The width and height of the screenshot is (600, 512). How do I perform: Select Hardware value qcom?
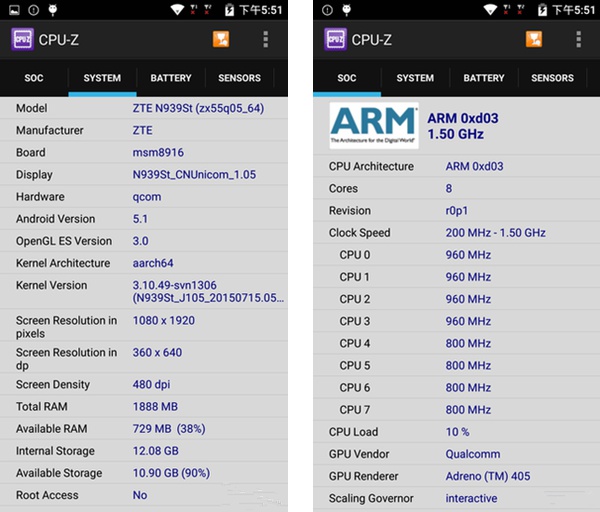tap(147, 197)
